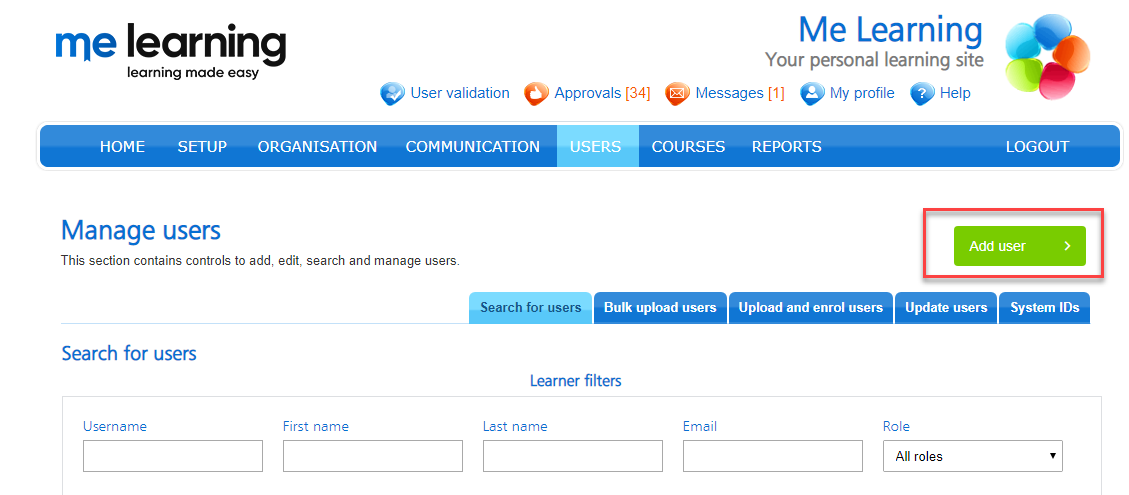
Task: Open the ORGANISATION menu
Action: coord(318,146)
